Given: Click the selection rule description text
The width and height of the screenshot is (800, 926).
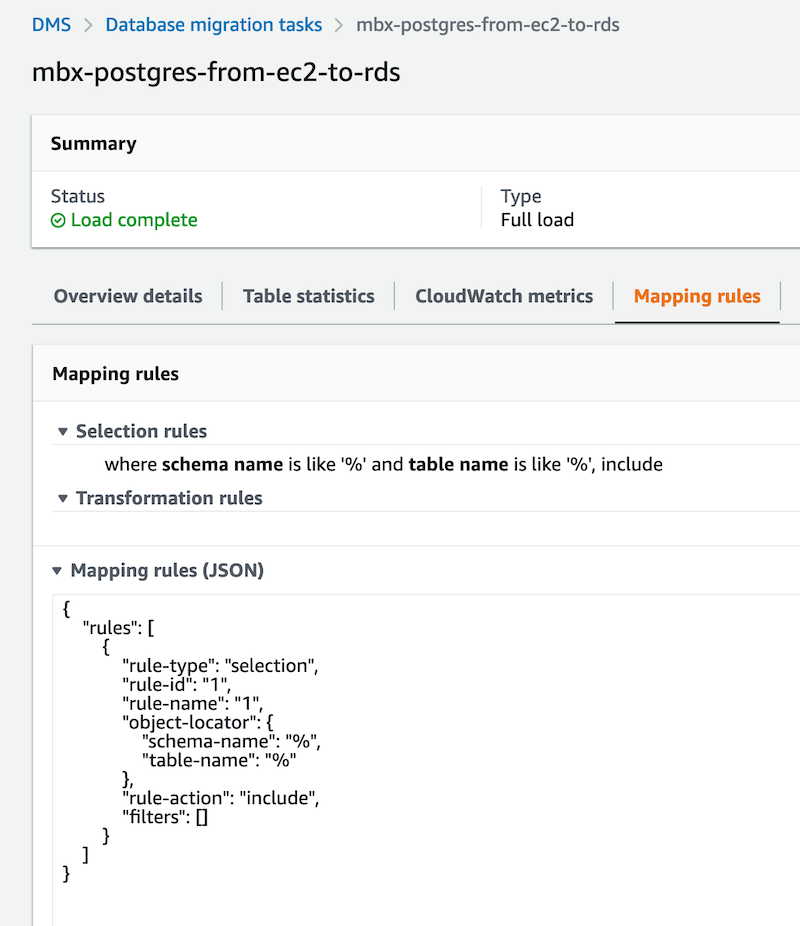Looking at the screenshot, I should 383,464.
